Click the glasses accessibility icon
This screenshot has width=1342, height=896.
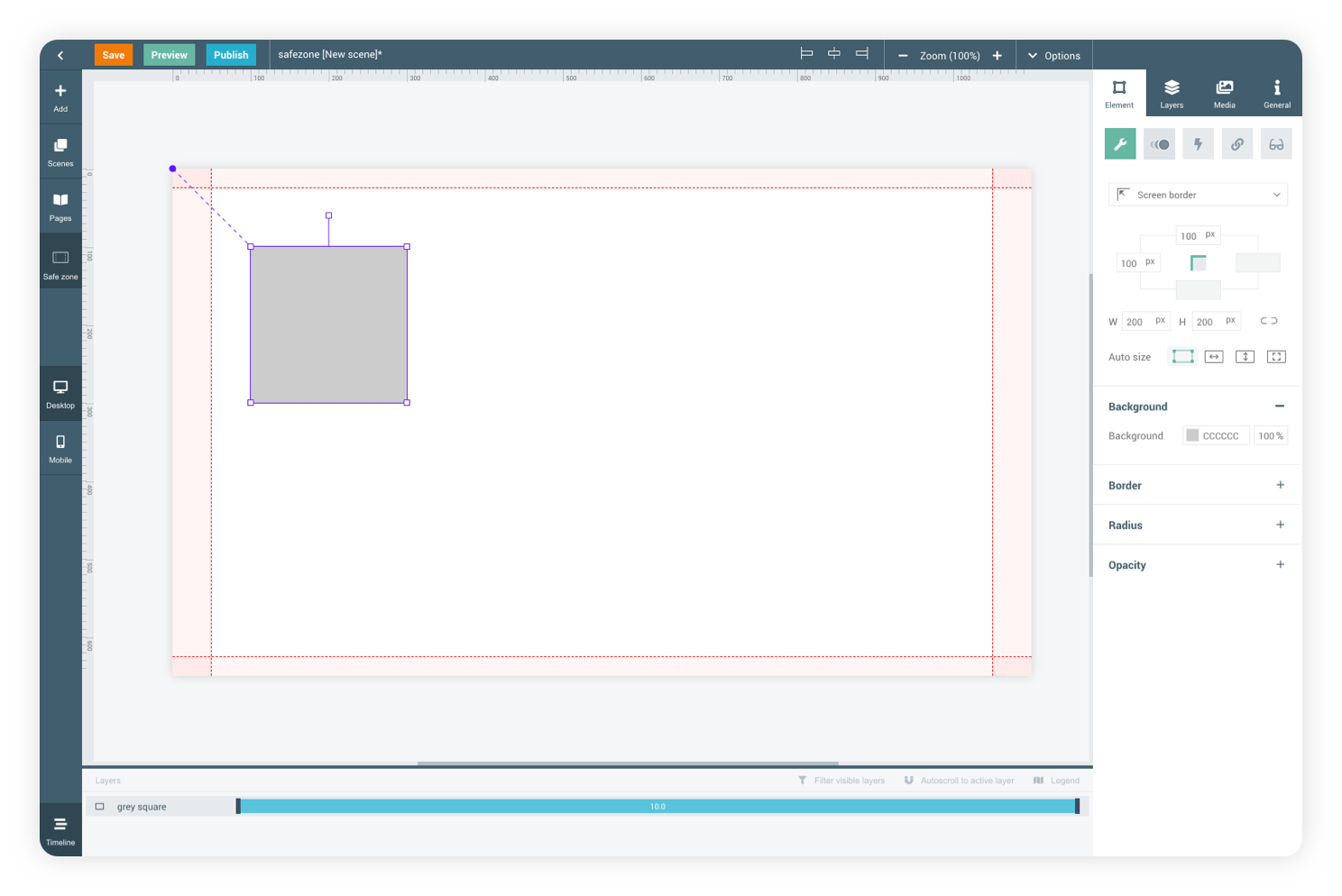pos(1275,144)
